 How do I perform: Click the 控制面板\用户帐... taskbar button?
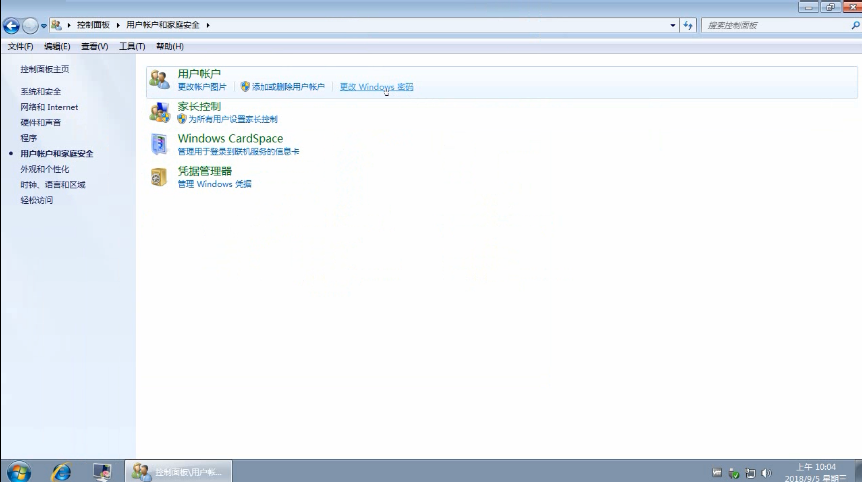pyautogui.click(x=179, y=472)
